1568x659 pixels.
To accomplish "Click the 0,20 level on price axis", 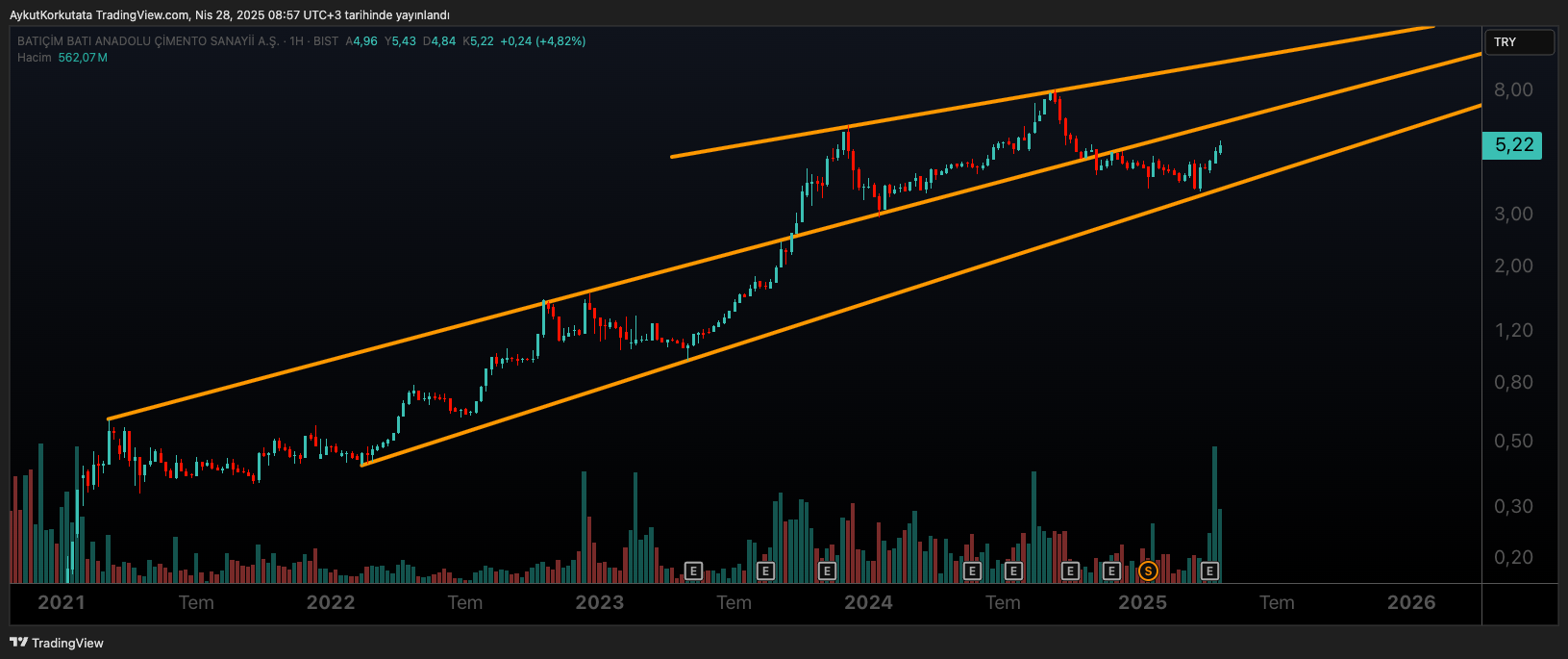I will click(x=1513, y=557).
